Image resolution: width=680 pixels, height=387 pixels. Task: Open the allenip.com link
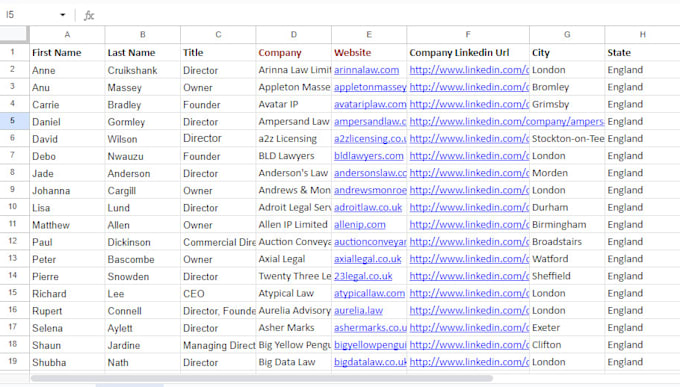pos(360,225)
